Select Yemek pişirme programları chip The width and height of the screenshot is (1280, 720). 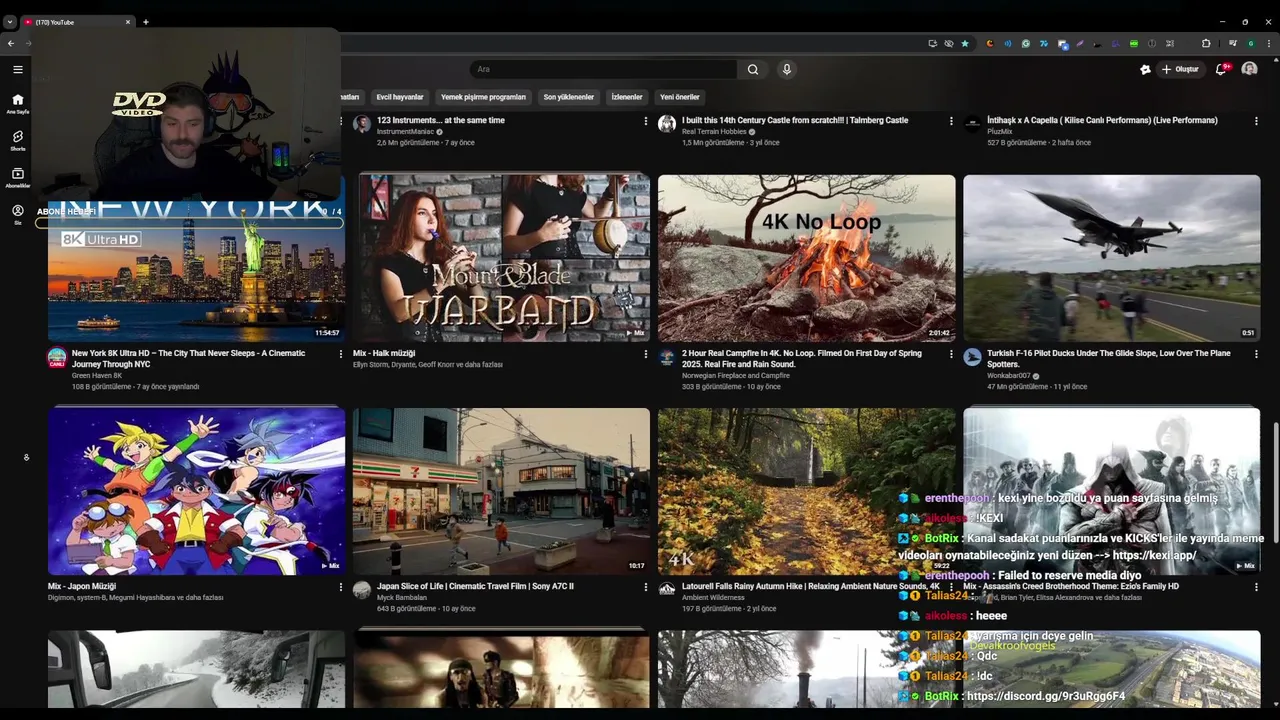[x=483, y=97]
